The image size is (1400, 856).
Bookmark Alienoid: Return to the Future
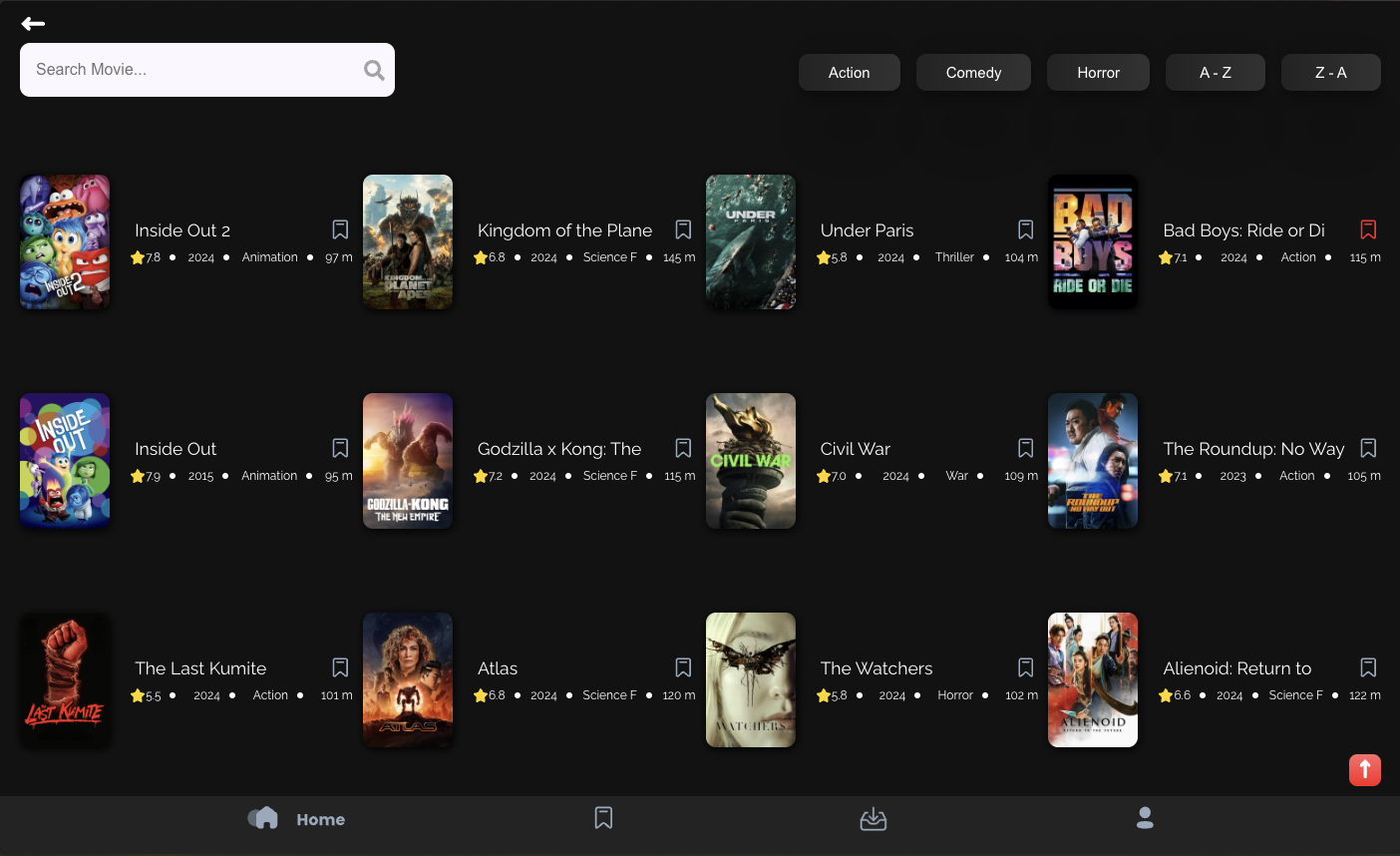coord(1368,667)
